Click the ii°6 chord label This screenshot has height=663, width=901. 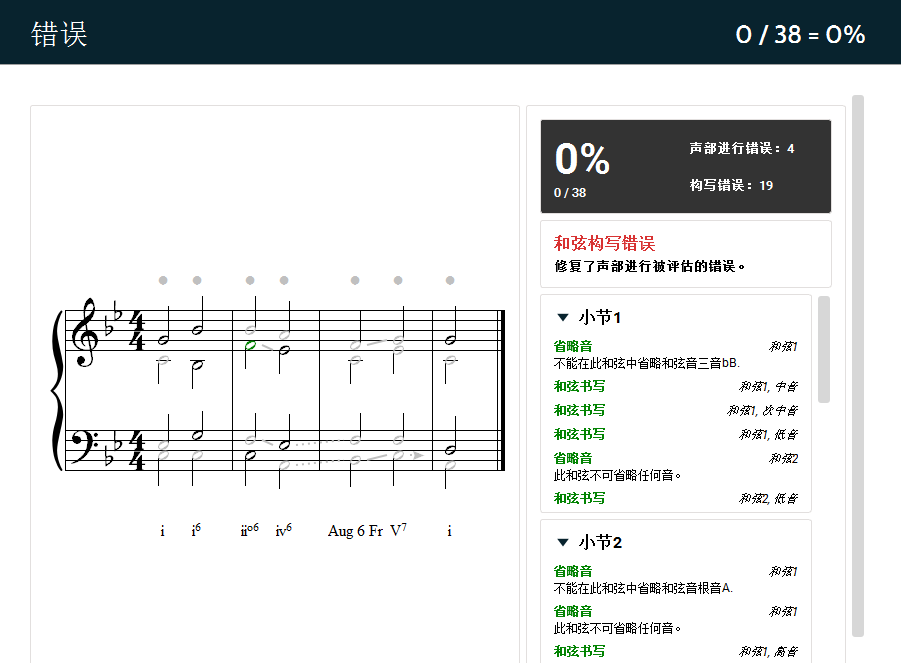(x=249, y=530)
